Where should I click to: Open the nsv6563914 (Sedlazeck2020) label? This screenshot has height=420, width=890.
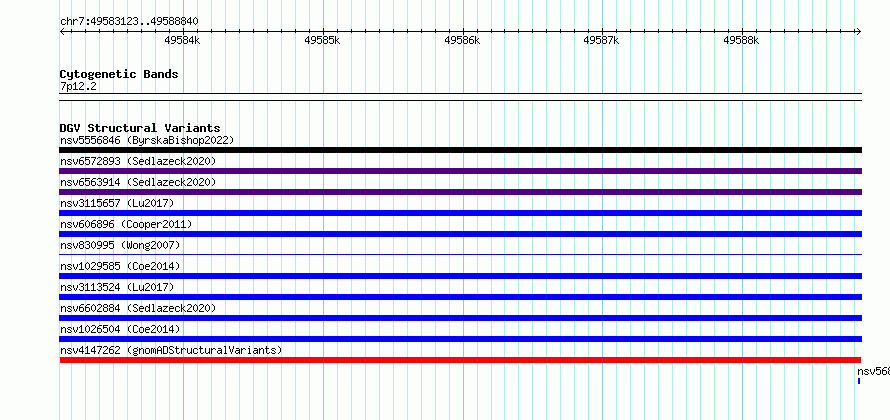pyautogui.click(x=138, y=182)
